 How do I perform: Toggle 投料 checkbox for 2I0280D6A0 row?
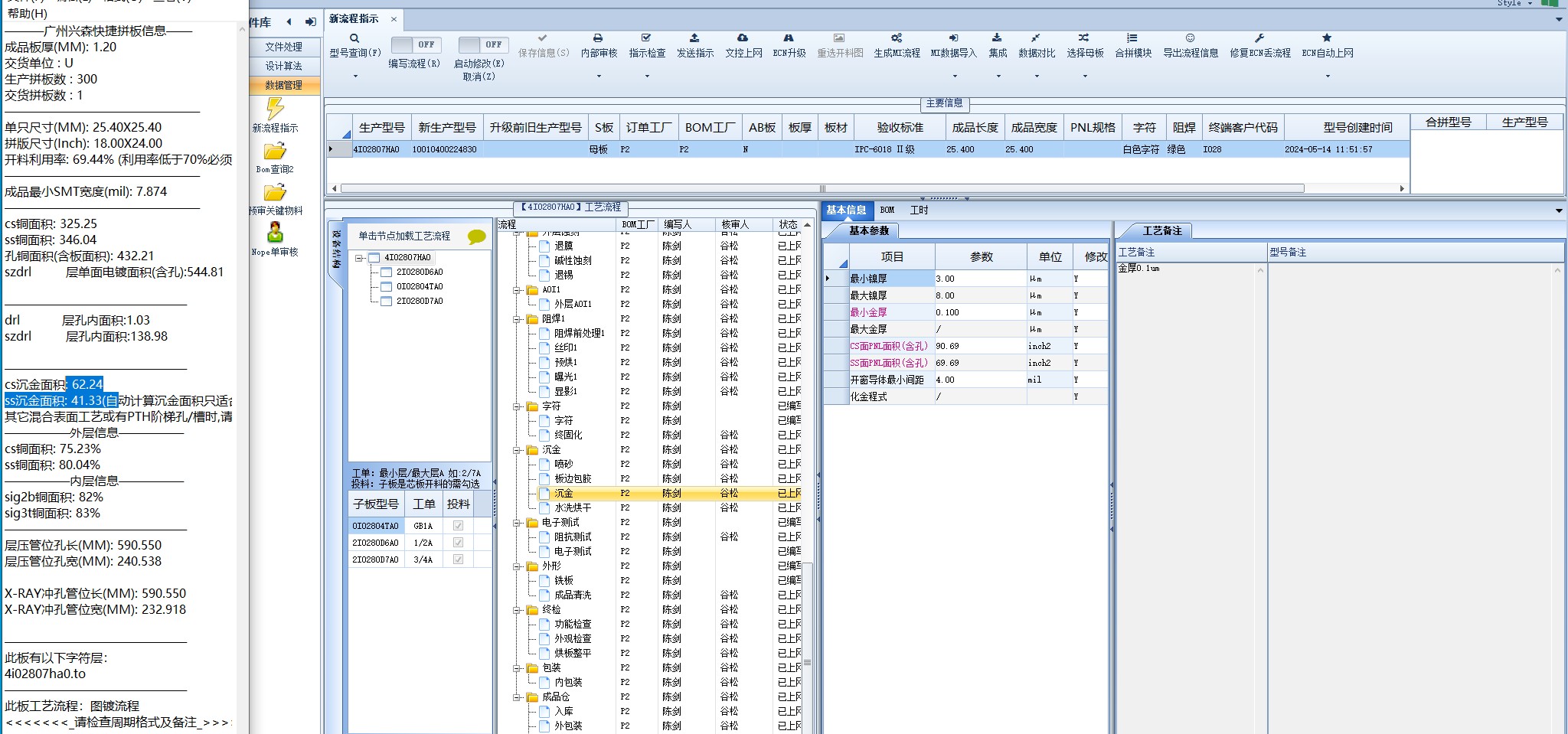458,543
